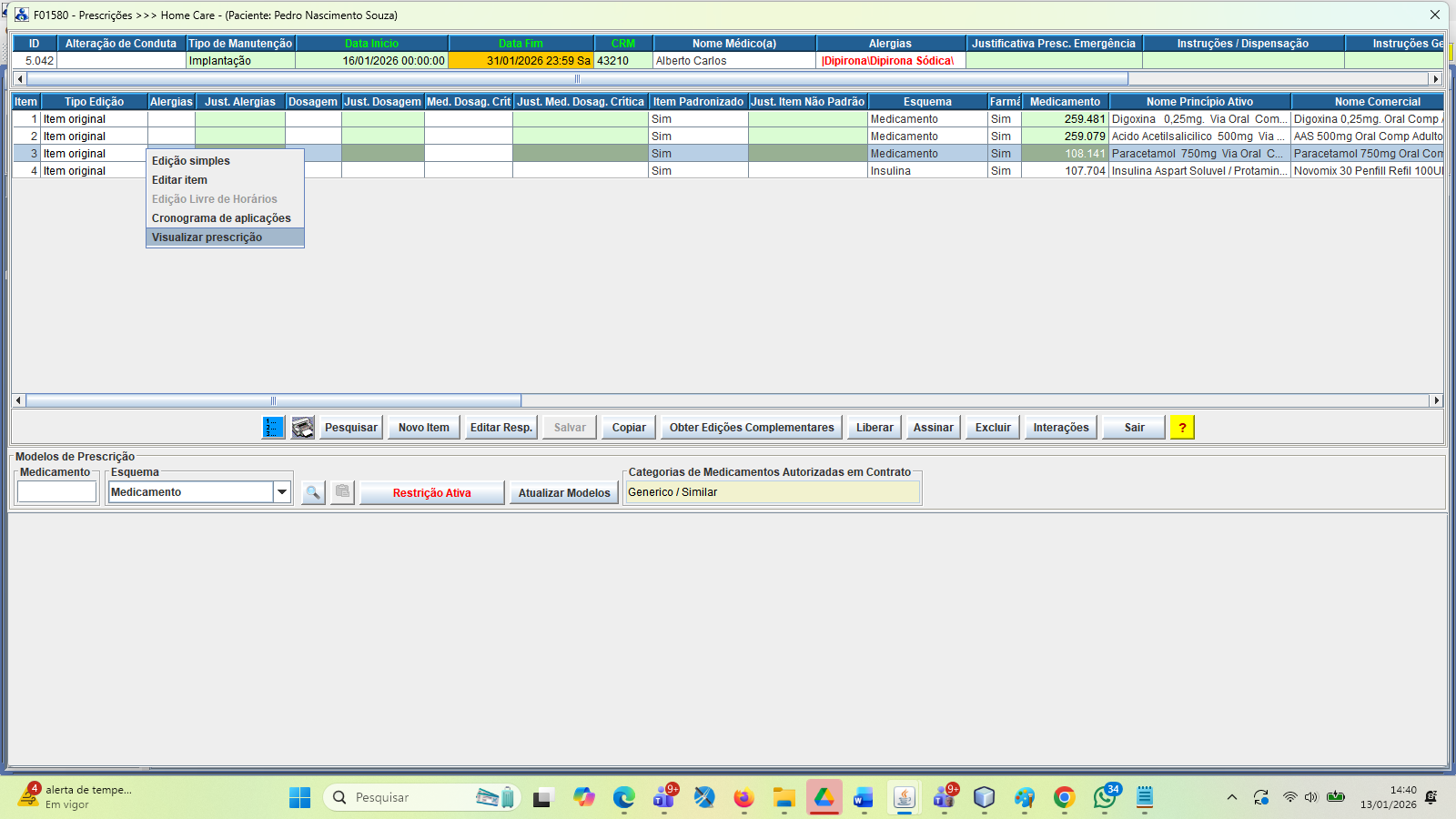
Task: Click the grayed copy icon beside the magnifier
Action: 342,493
